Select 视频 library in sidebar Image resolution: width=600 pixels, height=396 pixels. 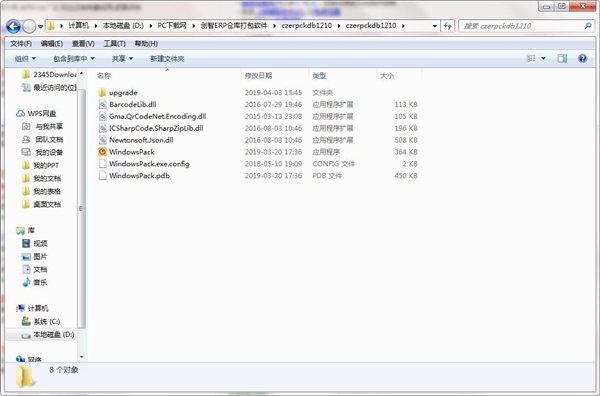34,243
